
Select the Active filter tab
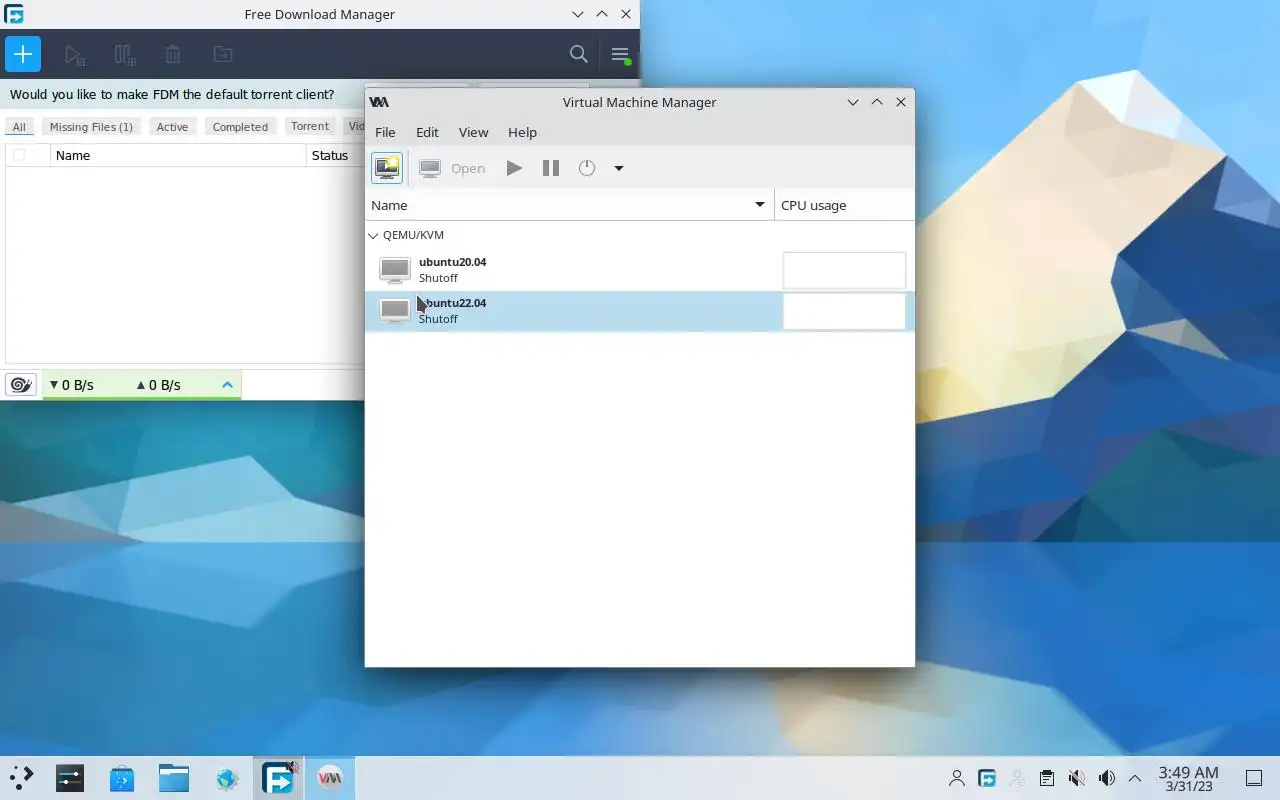[172, 127]
